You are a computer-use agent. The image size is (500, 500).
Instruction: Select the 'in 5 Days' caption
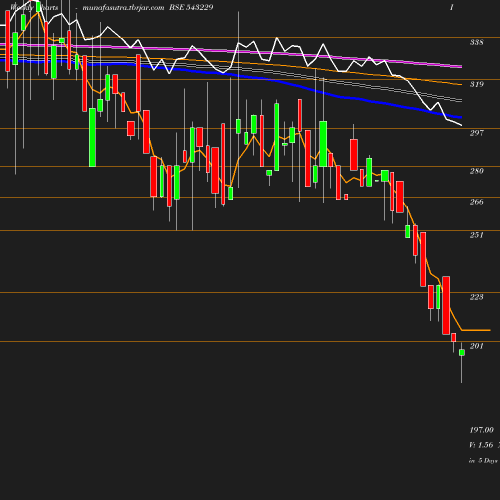pyautogui.click(x=483, y=461)
